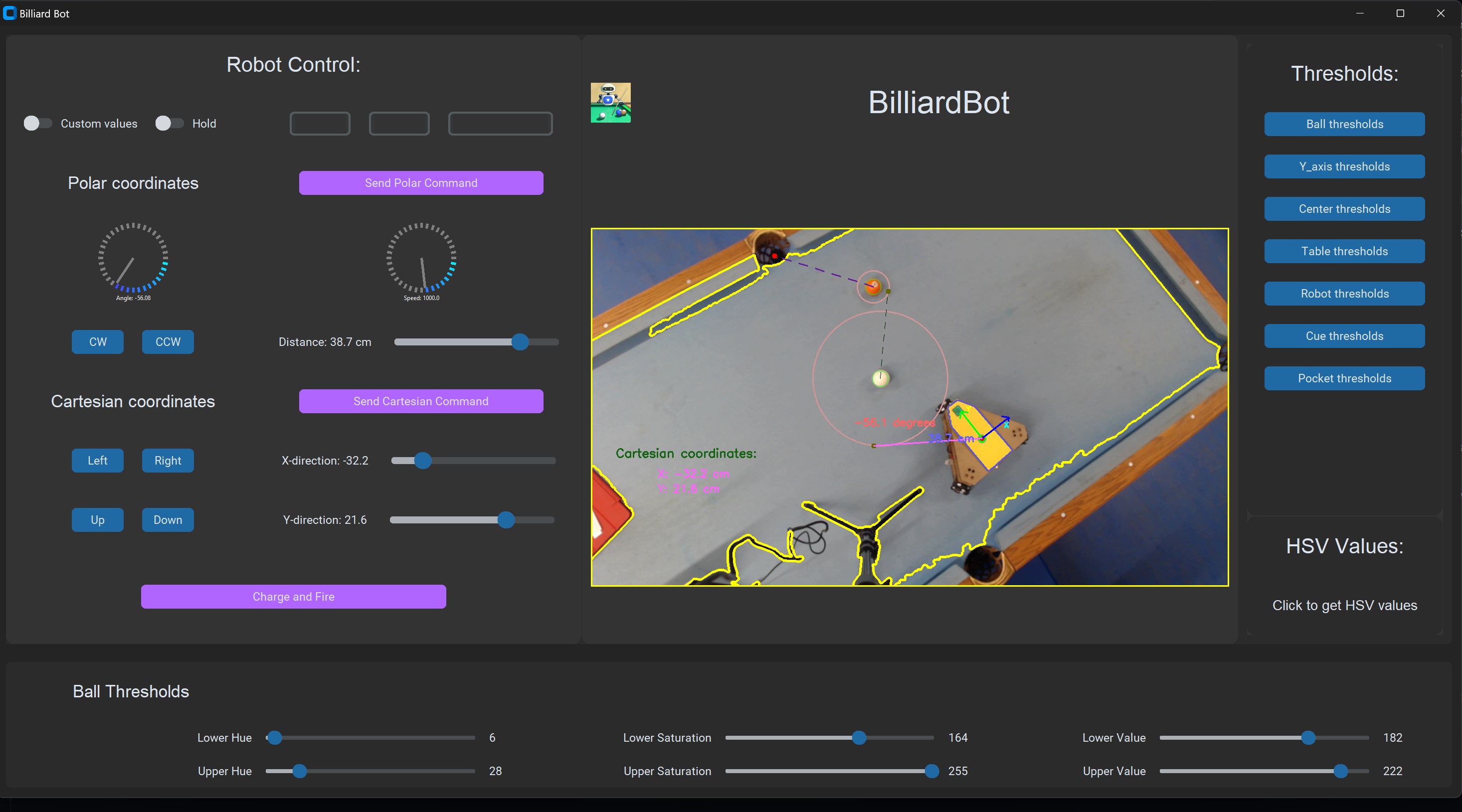
Task: Click the first empty custom value field
Action: pos(320,123)
